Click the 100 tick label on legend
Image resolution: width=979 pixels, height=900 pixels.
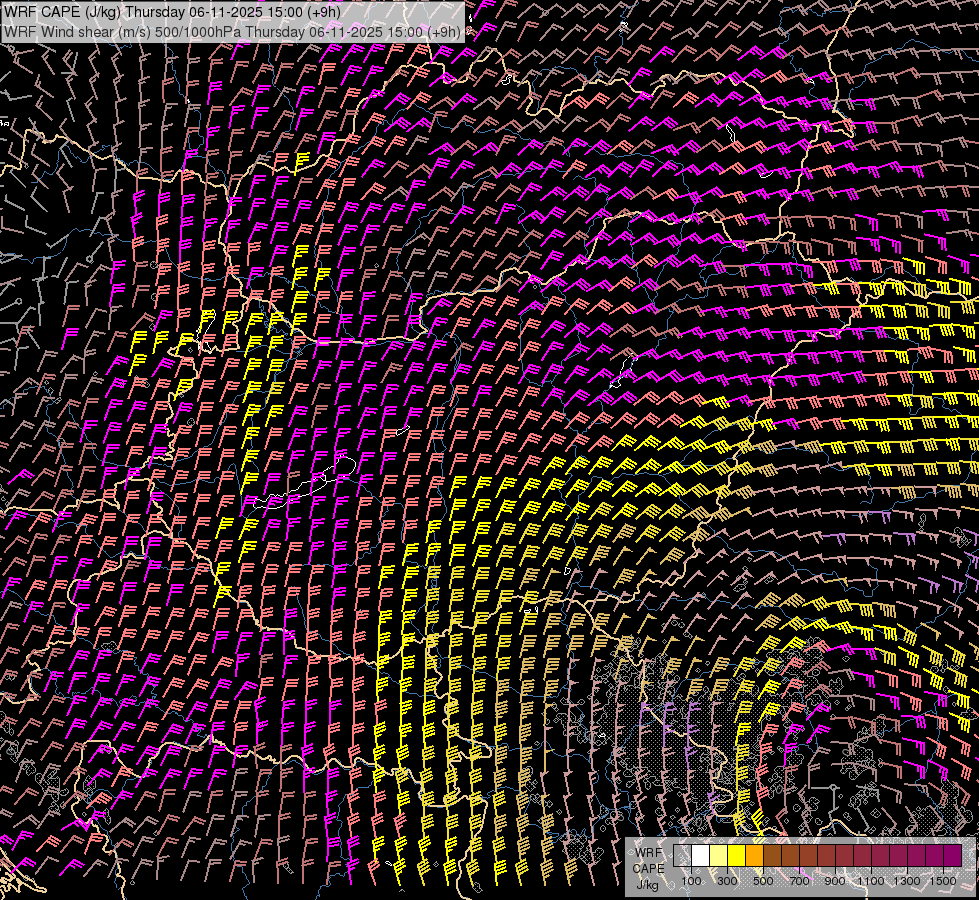click(x=691, y=880)
